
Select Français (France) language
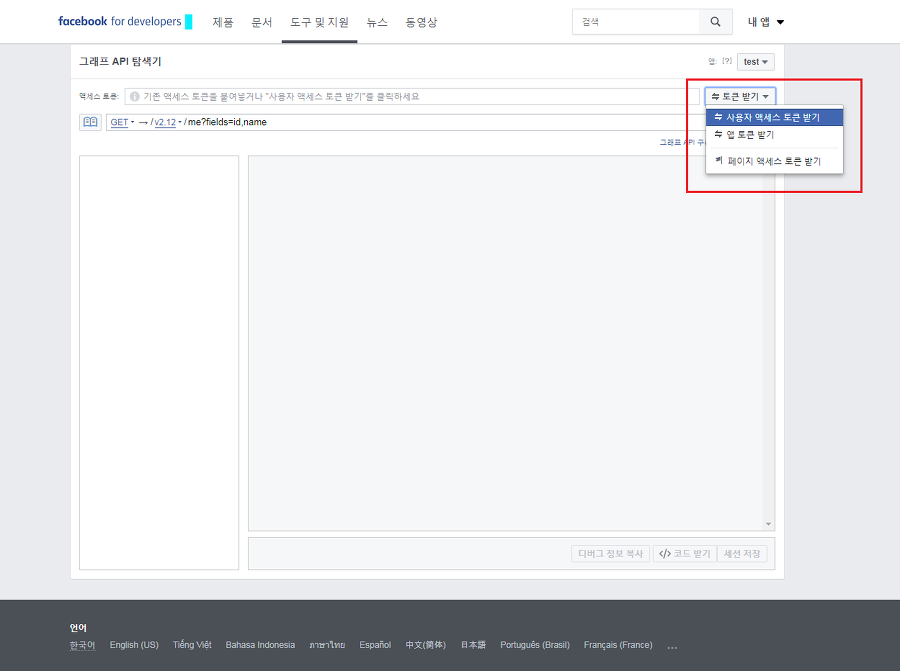[618, 645]
